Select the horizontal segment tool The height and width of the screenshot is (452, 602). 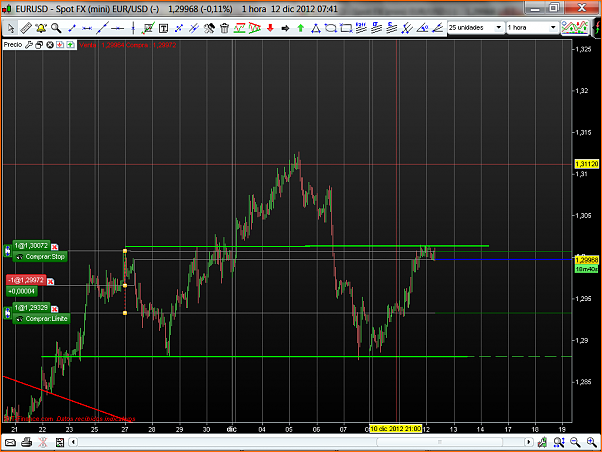point(87,28)
